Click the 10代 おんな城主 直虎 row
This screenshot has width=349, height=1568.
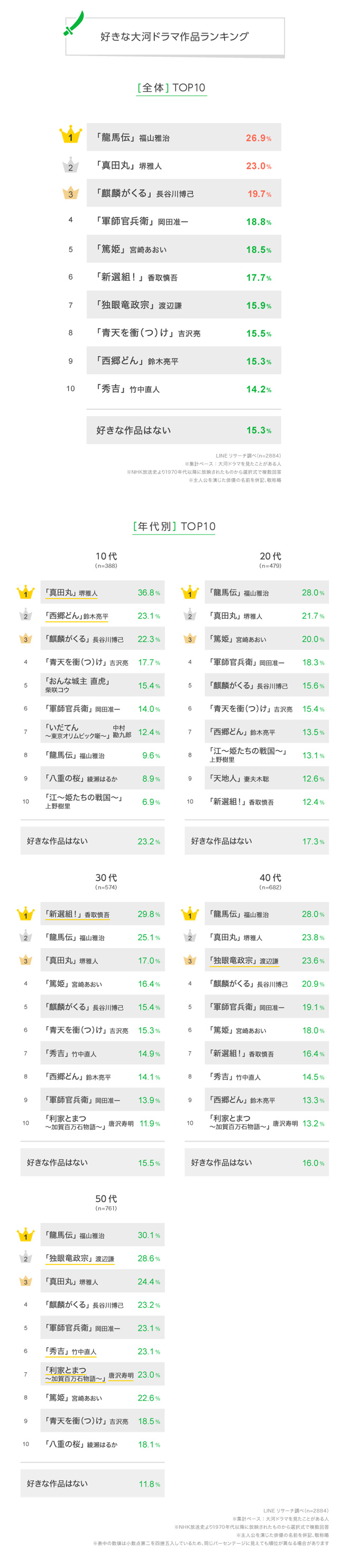pyautogui.click(x=103, y=685)
